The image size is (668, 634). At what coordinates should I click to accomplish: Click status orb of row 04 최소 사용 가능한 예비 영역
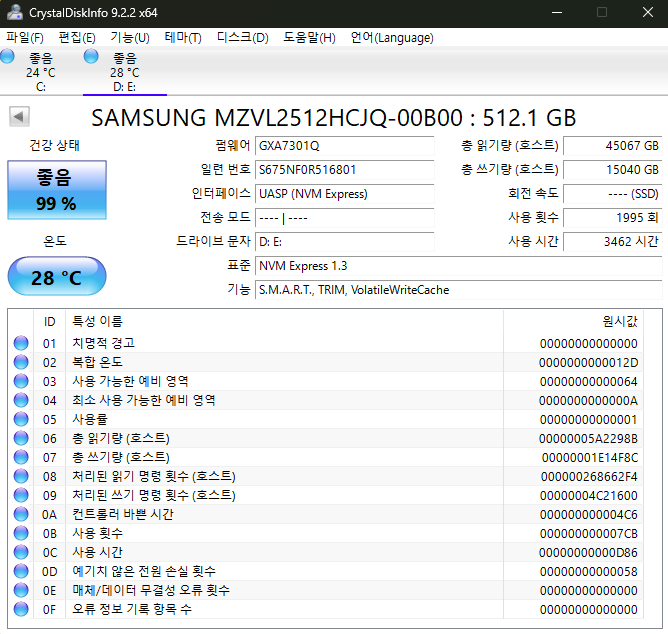[x=21, y=400]
